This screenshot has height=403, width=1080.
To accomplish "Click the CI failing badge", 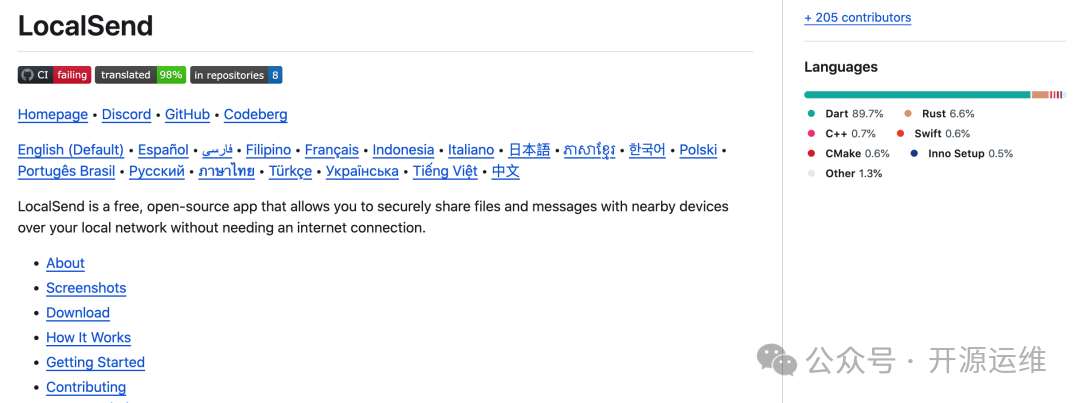I will click(x=54, y=75).
